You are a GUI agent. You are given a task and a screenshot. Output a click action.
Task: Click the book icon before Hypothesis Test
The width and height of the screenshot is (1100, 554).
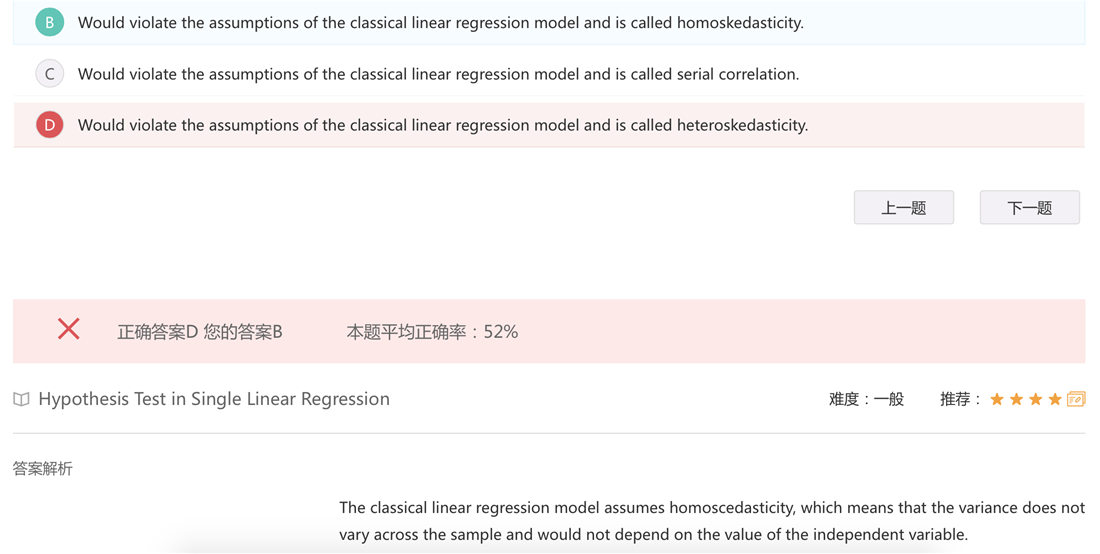tap(22, 399)
